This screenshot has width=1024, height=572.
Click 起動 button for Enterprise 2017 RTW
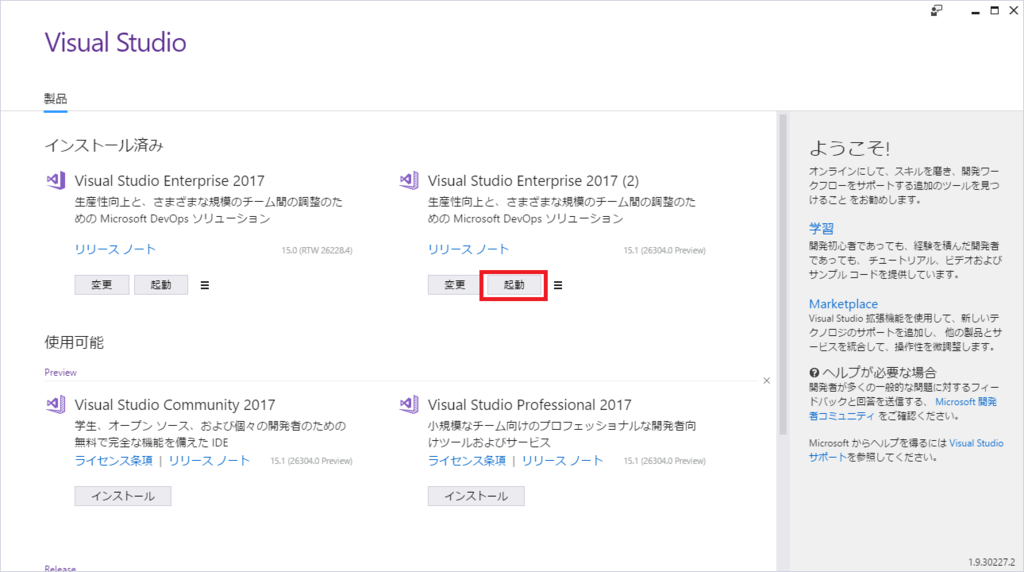pyautogui.click(x=161, y=285)
